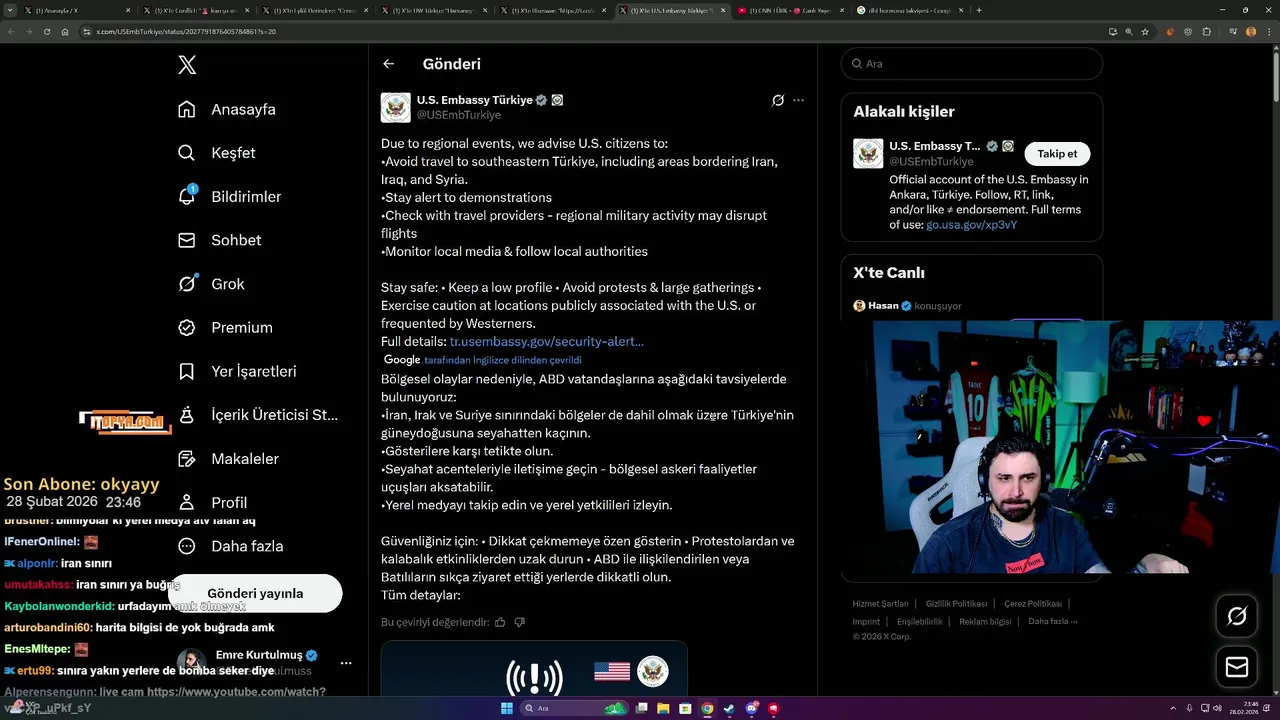Open Grok from the sidebar

210,284
